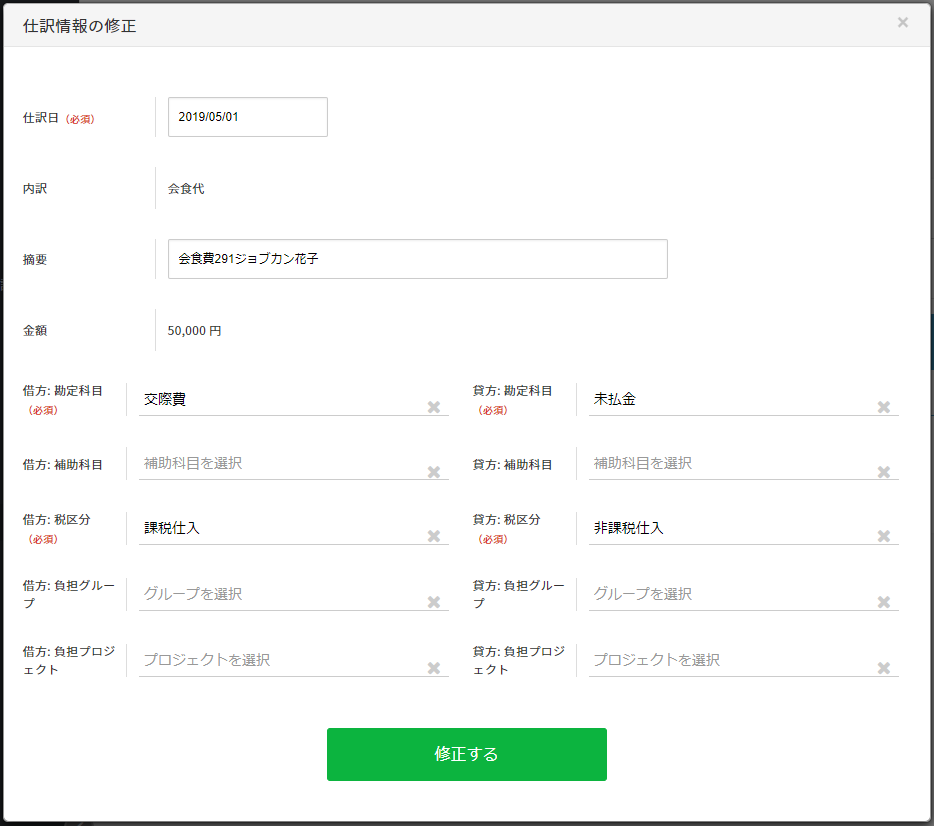Click the clear icon for debit sub-account

tap(434, 472)
